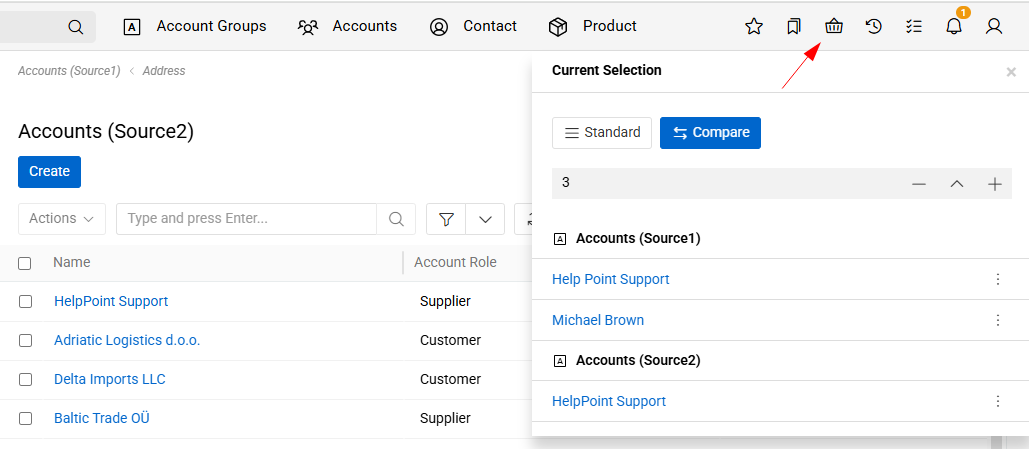Open the favorites star icon
The height and width of the screenshot is (449, 1029).
coord(754,27)
